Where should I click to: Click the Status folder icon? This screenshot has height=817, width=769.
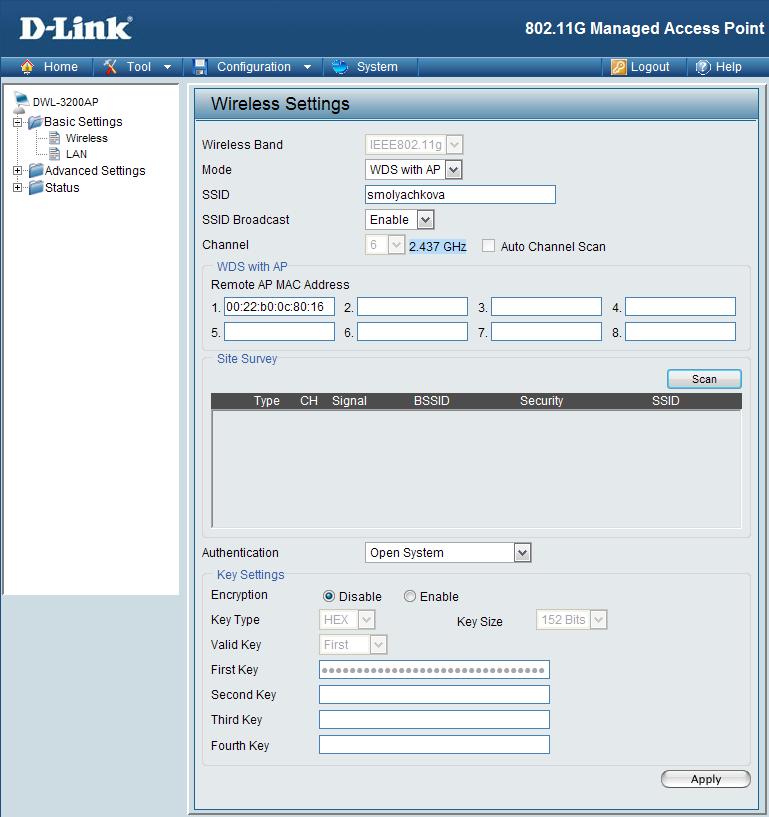[36, 188]
